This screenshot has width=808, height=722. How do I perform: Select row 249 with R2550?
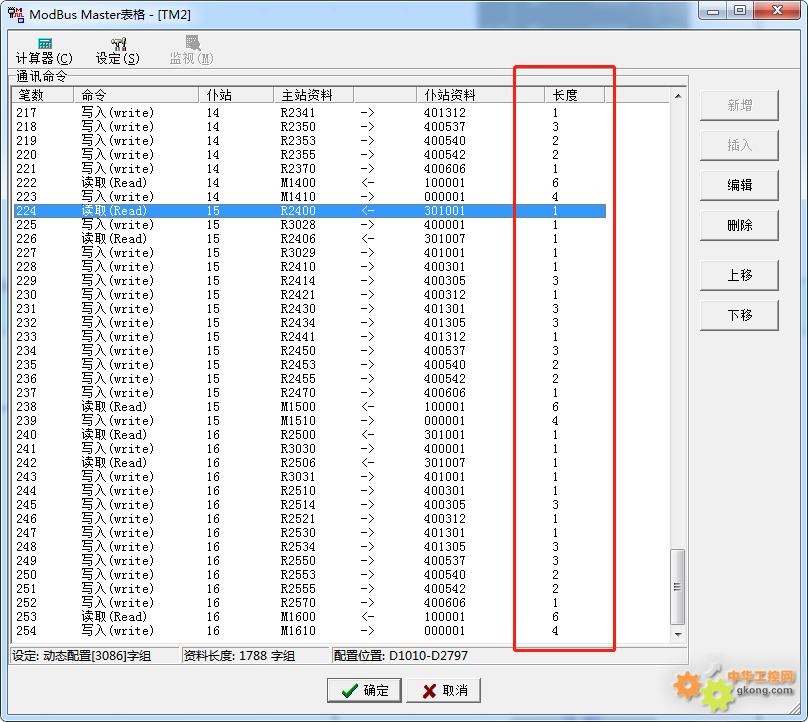click(x=309, y=561)
